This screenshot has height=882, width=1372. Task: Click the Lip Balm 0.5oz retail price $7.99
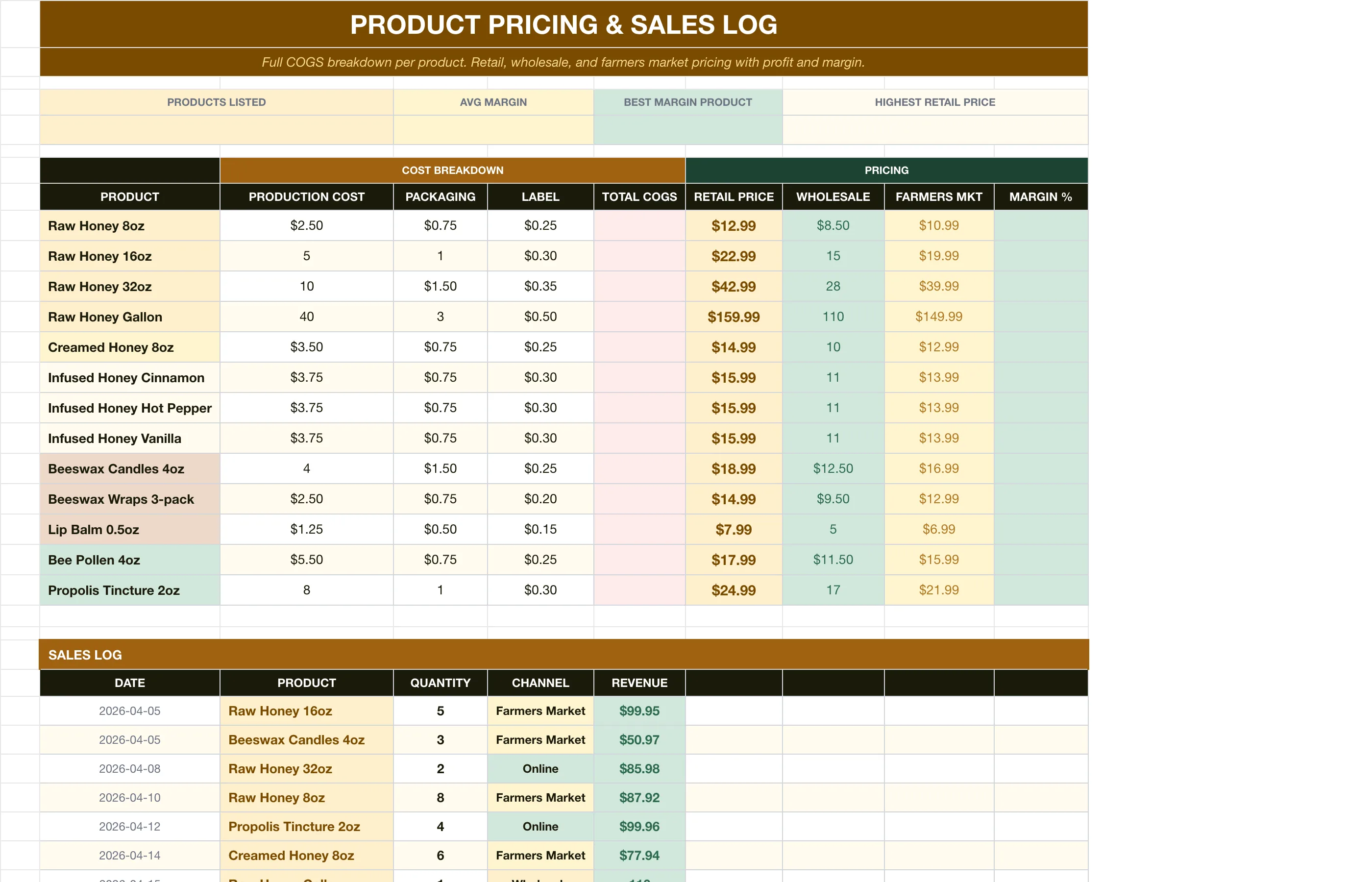coord(734,529)
